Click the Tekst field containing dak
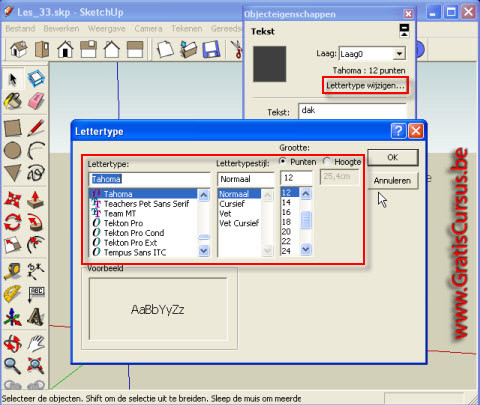The image size is (480, 405). point(352,111)
